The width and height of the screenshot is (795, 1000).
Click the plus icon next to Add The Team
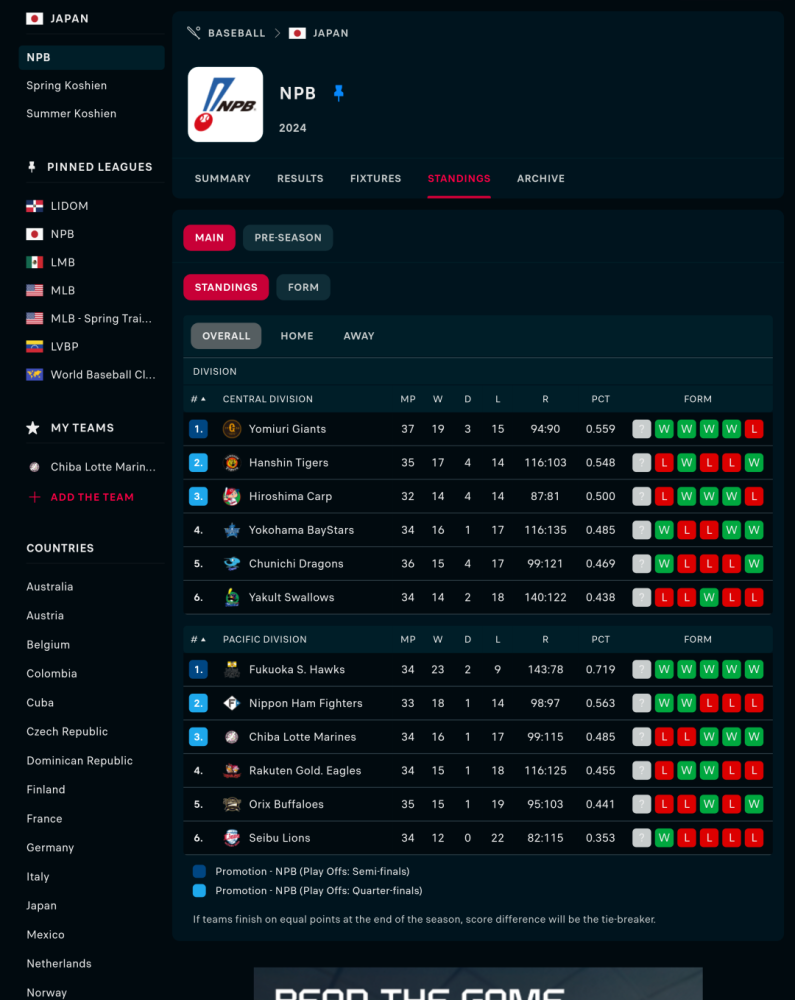(x=34, y=497)
